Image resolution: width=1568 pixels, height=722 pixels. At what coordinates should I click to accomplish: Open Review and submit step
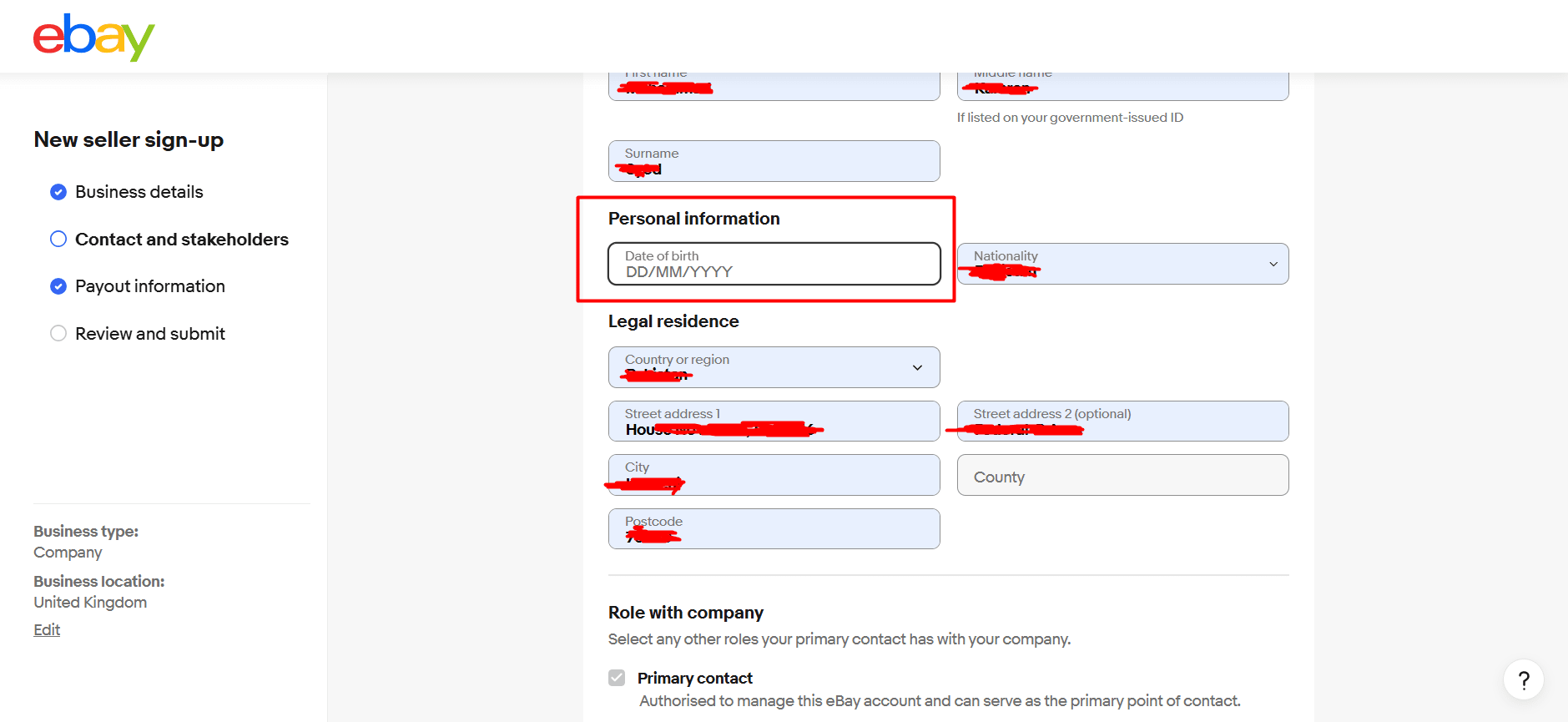pyautogui.click(x=150, y=334)
